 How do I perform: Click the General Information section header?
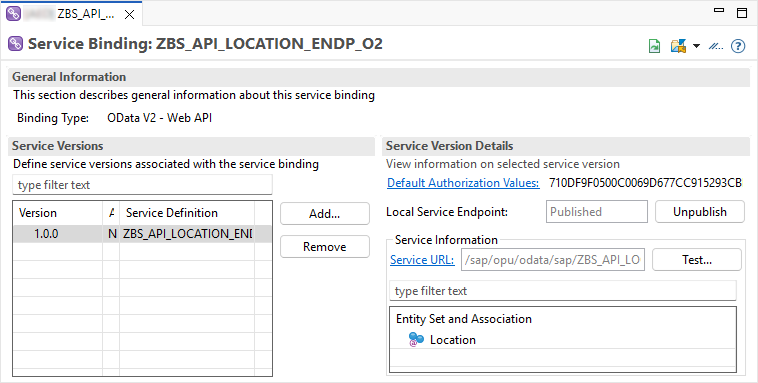click(379, 77)
